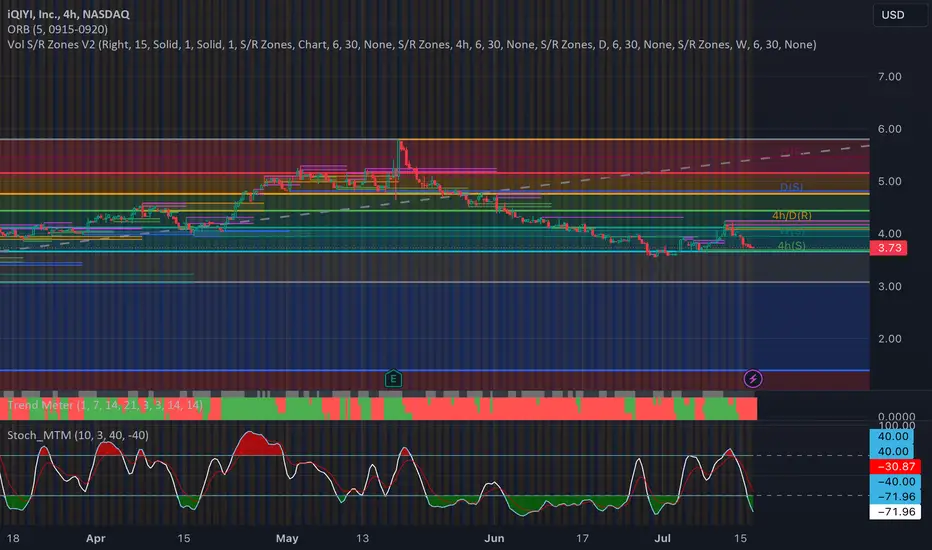The width and height of the screenshot is (932, 550).
Task: Click the 17 date label on time axis
Action: pyautogui.click(x=582, y=538)
